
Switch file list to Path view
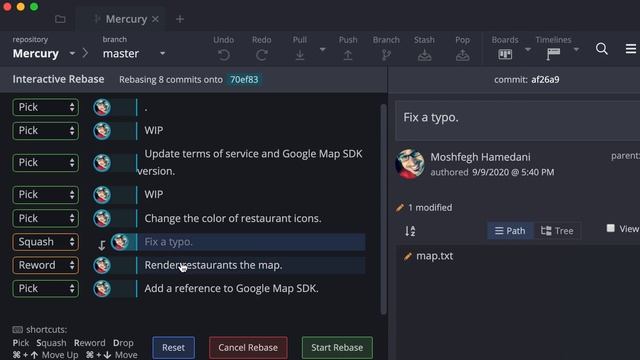510,231
